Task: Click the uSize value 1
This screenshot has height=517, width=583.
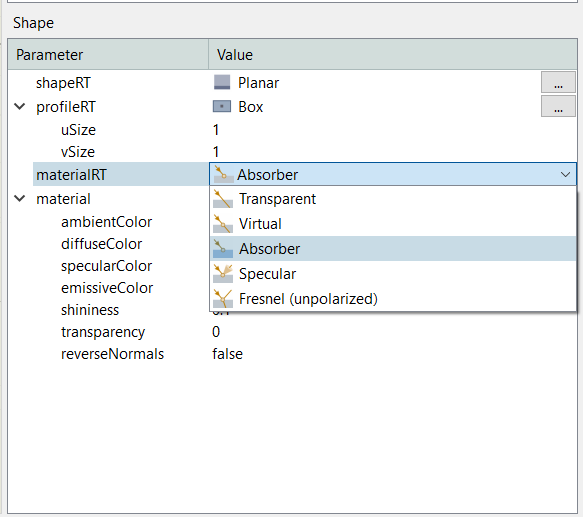Action: tap(216, 130)
